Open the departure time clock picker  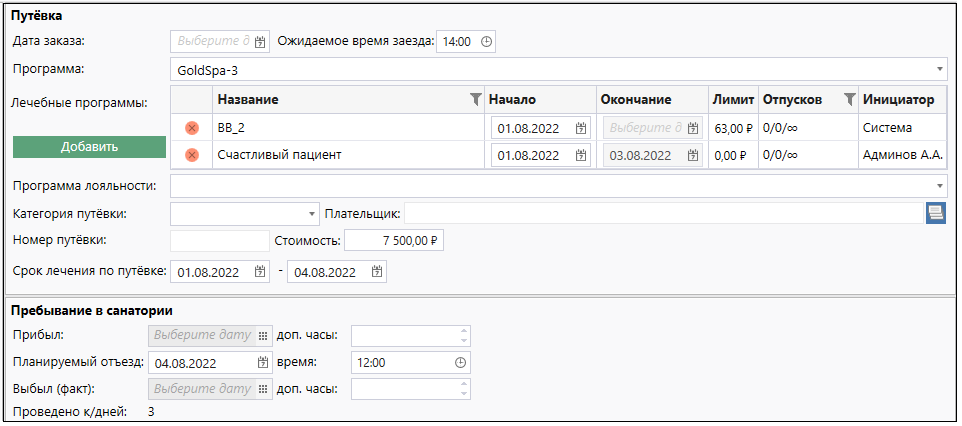click(460, 363)
